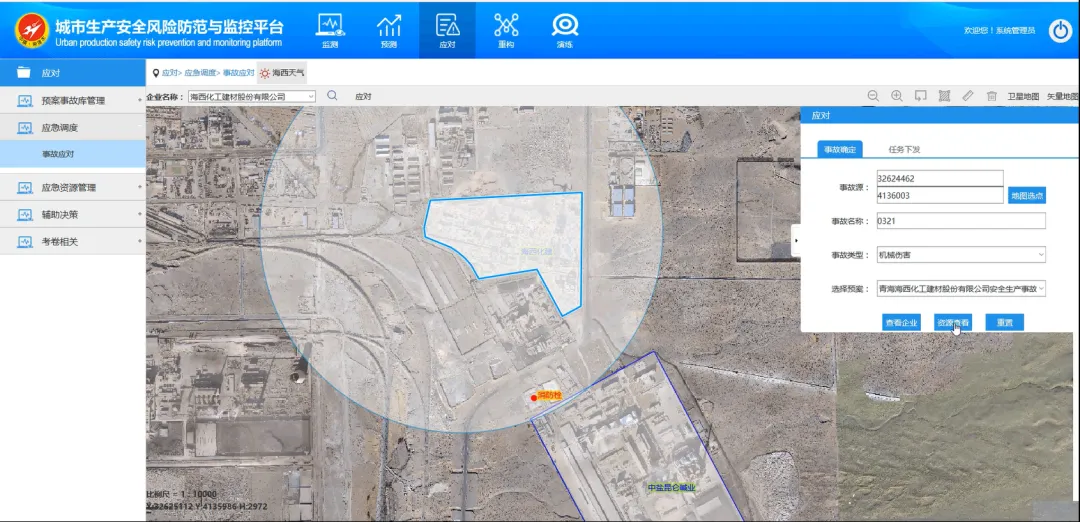Click the 事故源 field showing 4136003

pyautogui.click(x=940, y=196)
